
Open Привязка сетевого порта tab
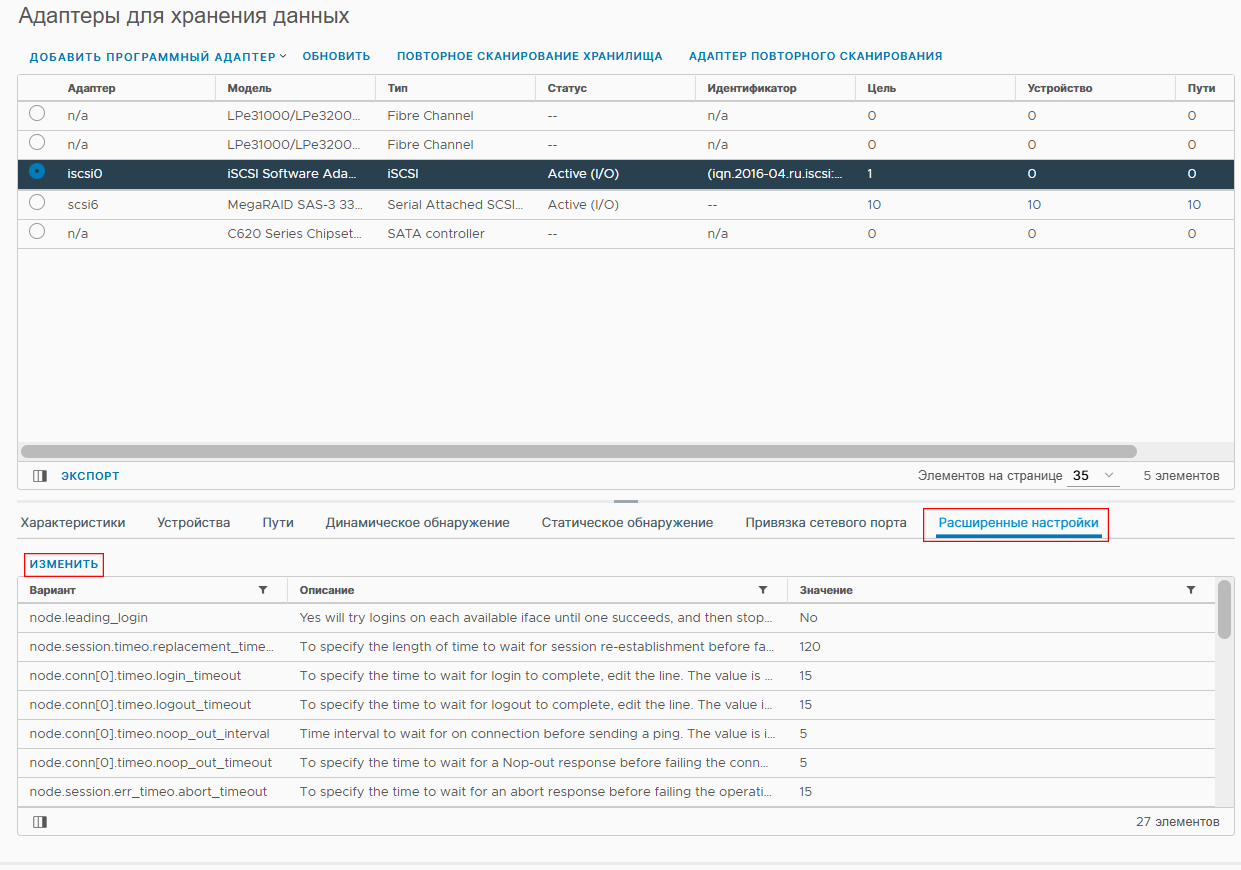point(826,523)
